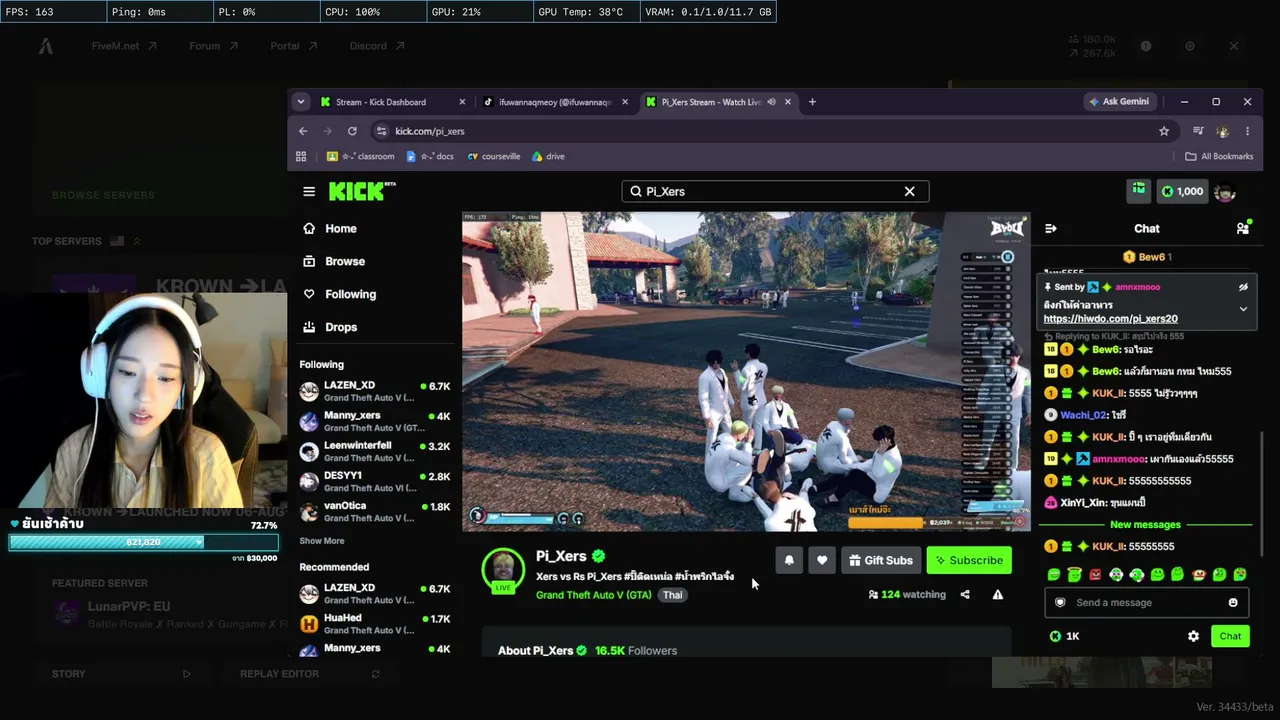Open the Kick user avatar menu
1280x720 pixels.
coord(1225,191)
